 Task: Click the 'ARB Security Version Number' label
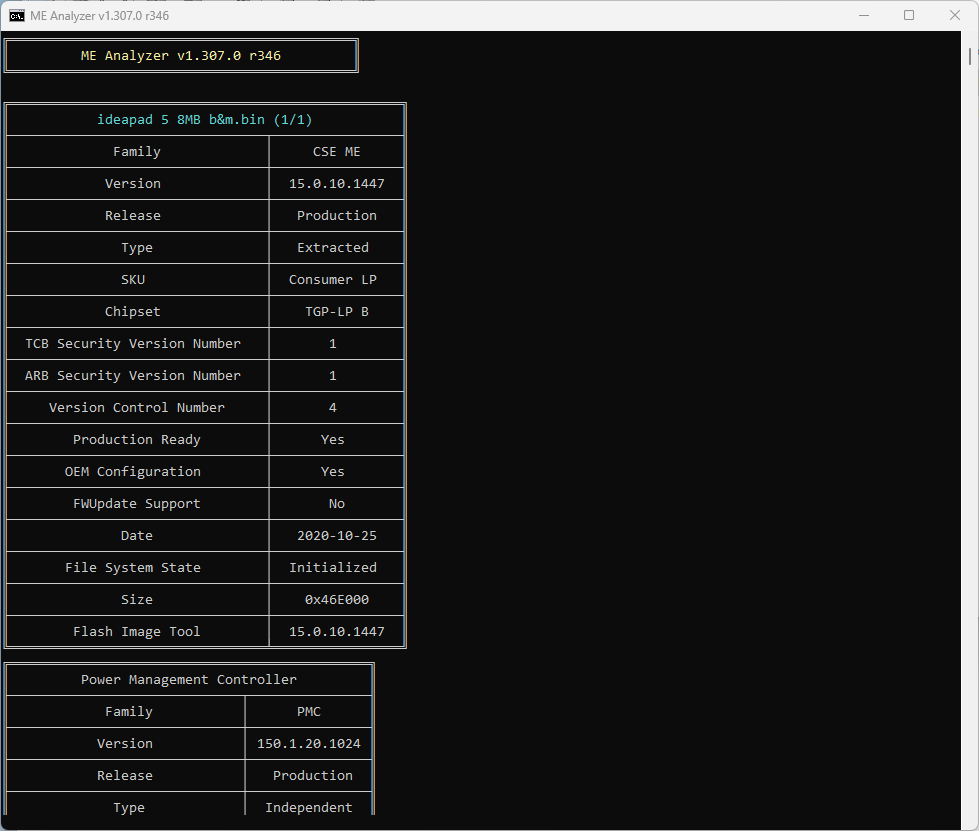(x=133, y=375)
